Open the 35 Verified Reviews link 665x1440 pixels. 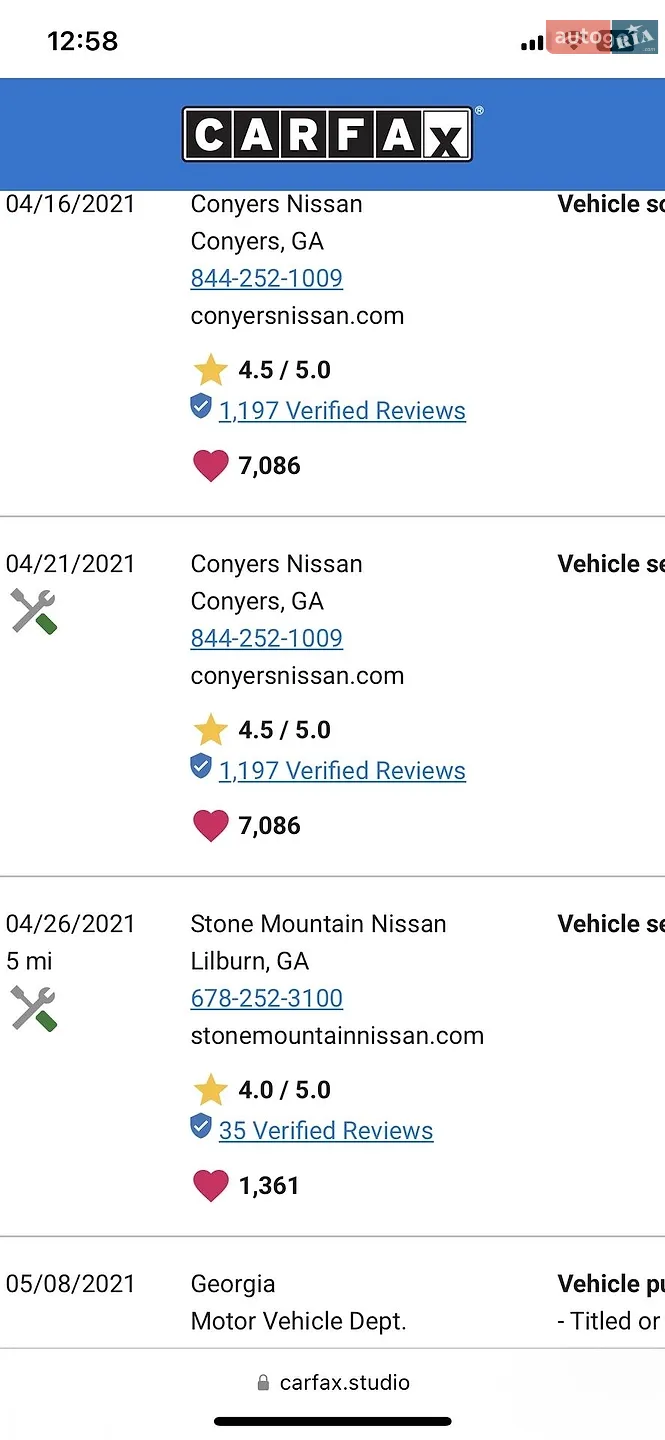pyautogui.click(x=326, y=1131)
